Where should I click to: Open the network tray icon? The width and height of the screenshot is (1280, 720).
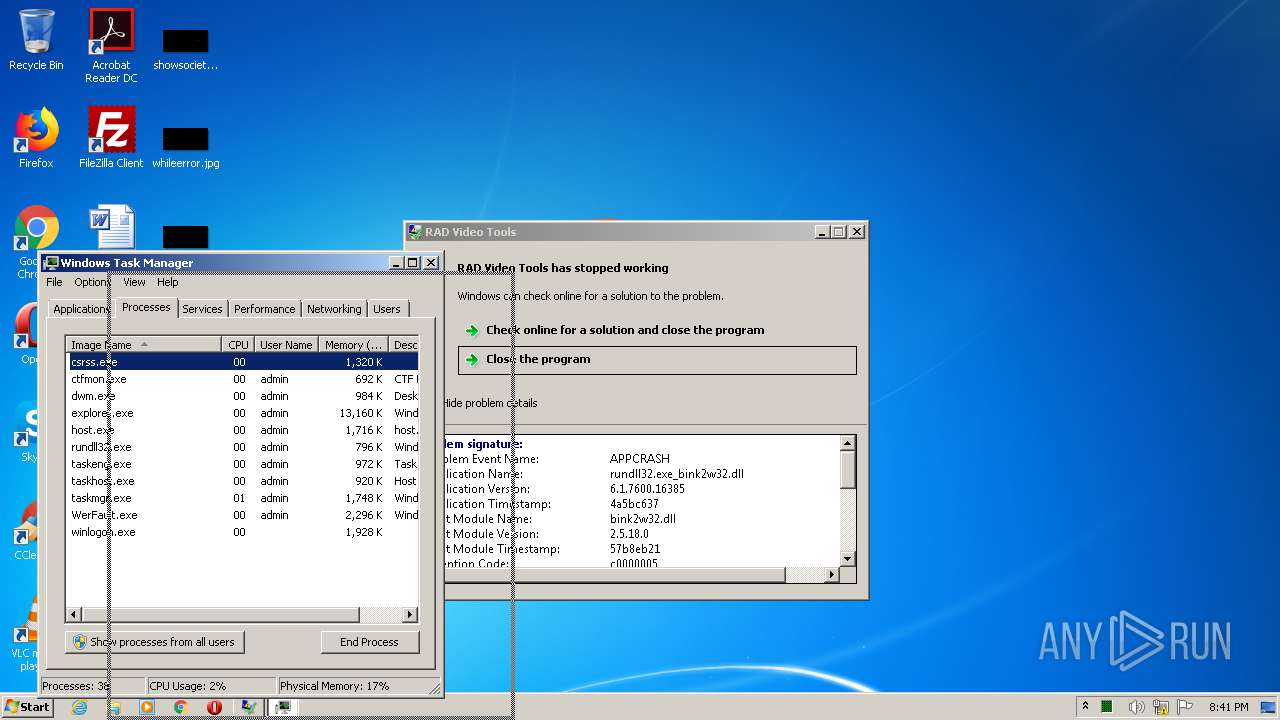coord(1161,707)
